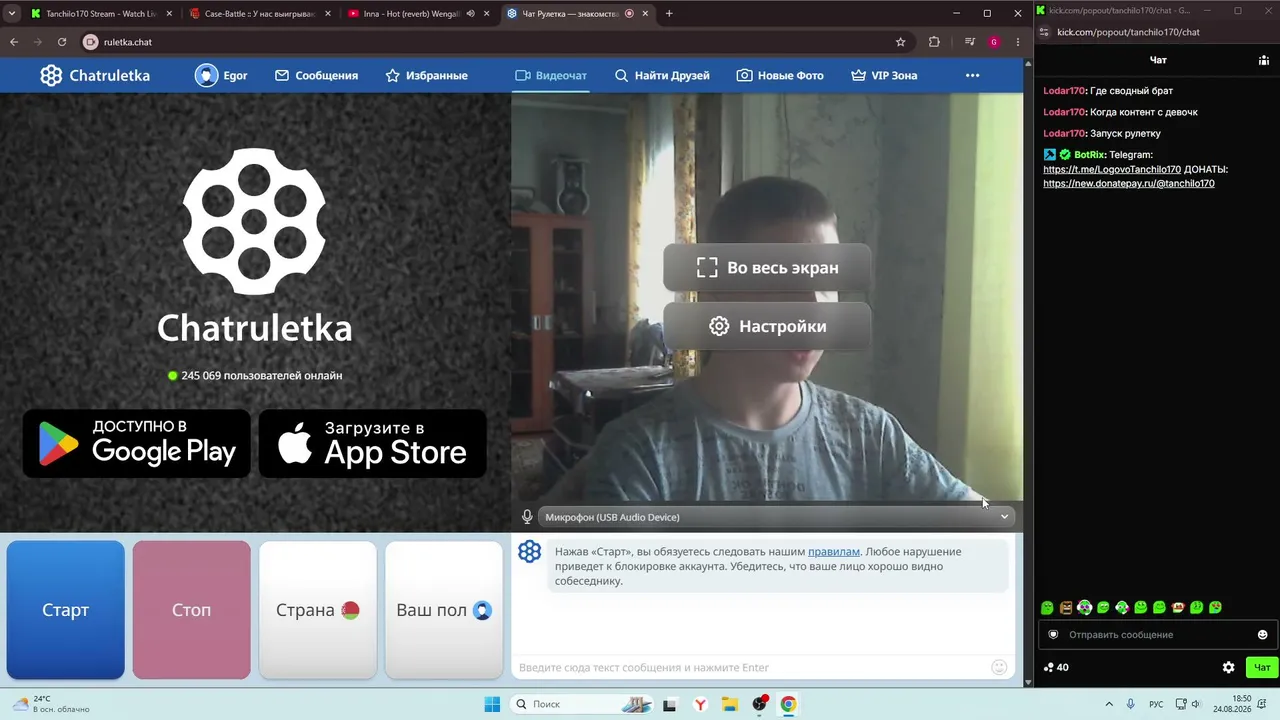Image resolution: width=1280 pixels, height=720 pixels.
Task: Open the camera site permissions icon in address bar
Action: (x=91, y=42)
